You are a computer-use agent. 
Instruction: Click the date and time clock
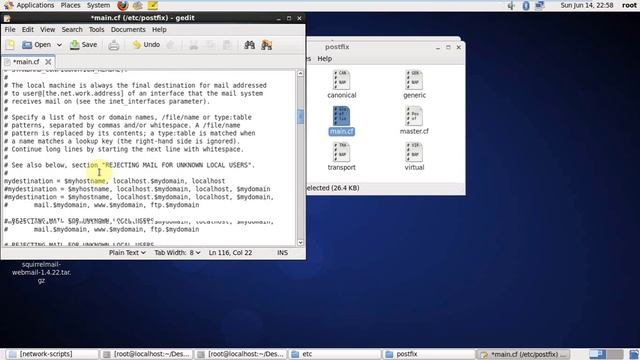(587, 5)
